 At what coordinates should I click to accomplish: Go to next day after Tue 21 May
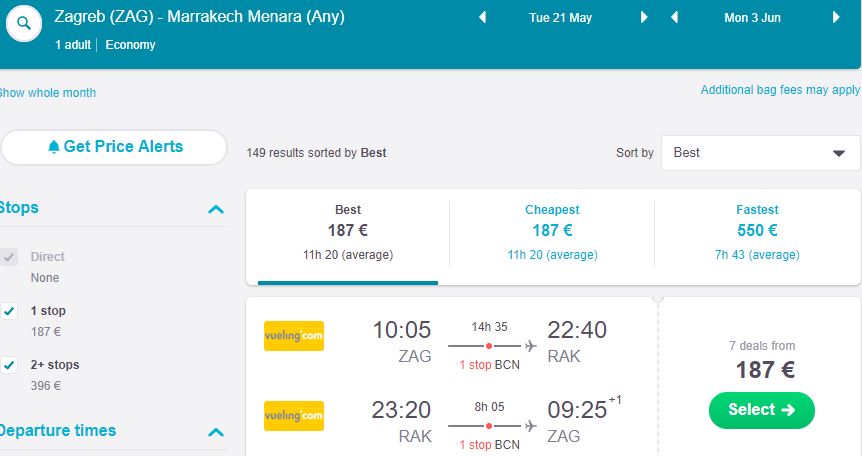644,17
